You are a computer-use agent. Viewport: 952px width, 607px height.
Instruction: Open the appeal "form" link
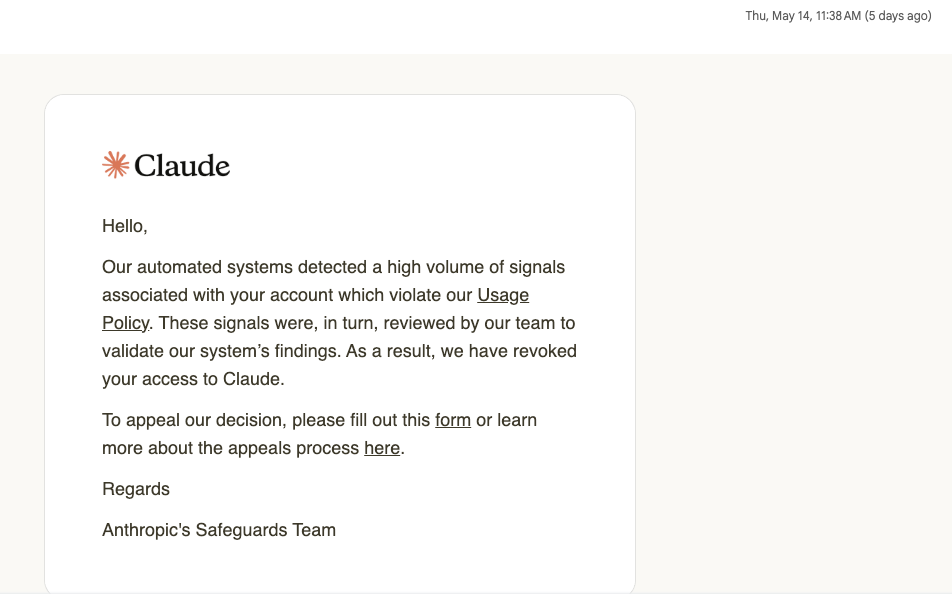pos(453,420)
